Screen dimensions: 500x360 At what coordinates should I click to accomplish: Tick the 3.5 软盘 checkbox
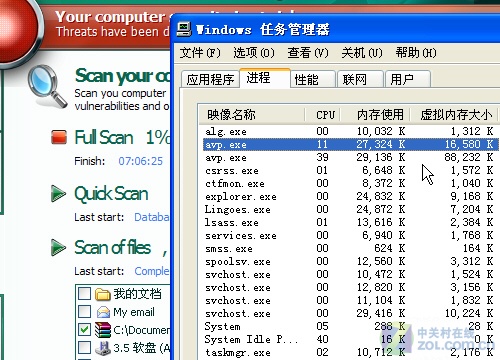pos(84,348)
